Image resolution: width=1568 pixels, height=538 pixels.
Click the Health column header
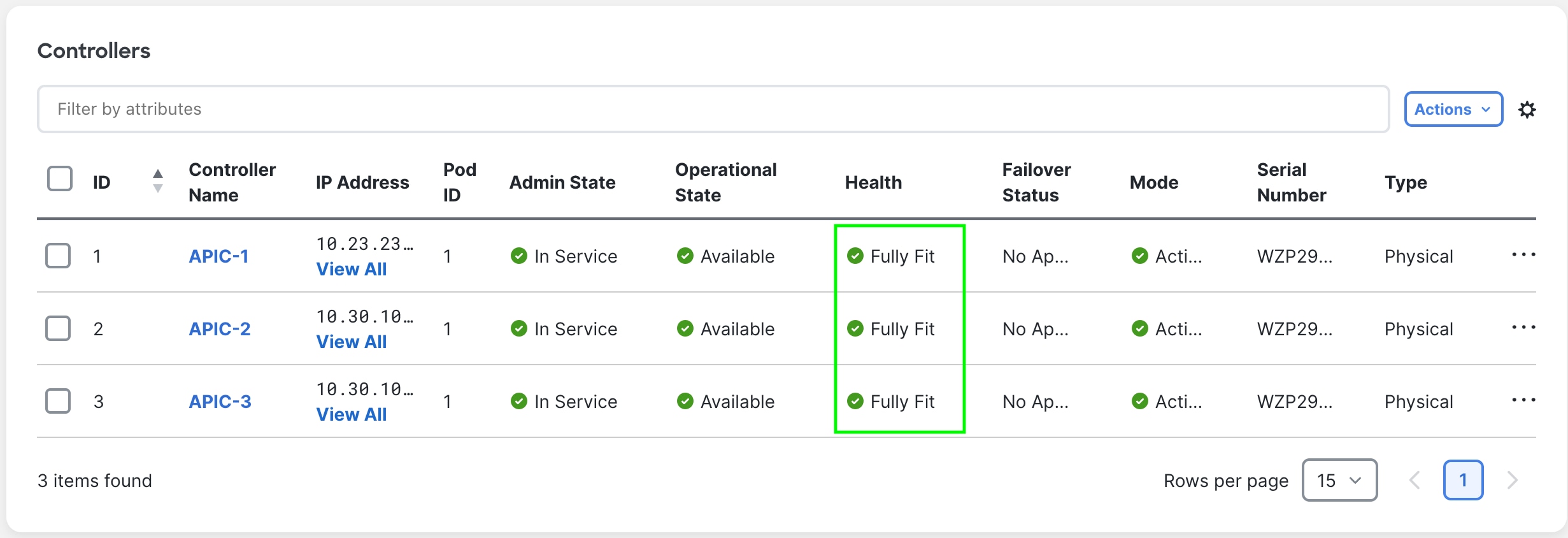(873, 183)
